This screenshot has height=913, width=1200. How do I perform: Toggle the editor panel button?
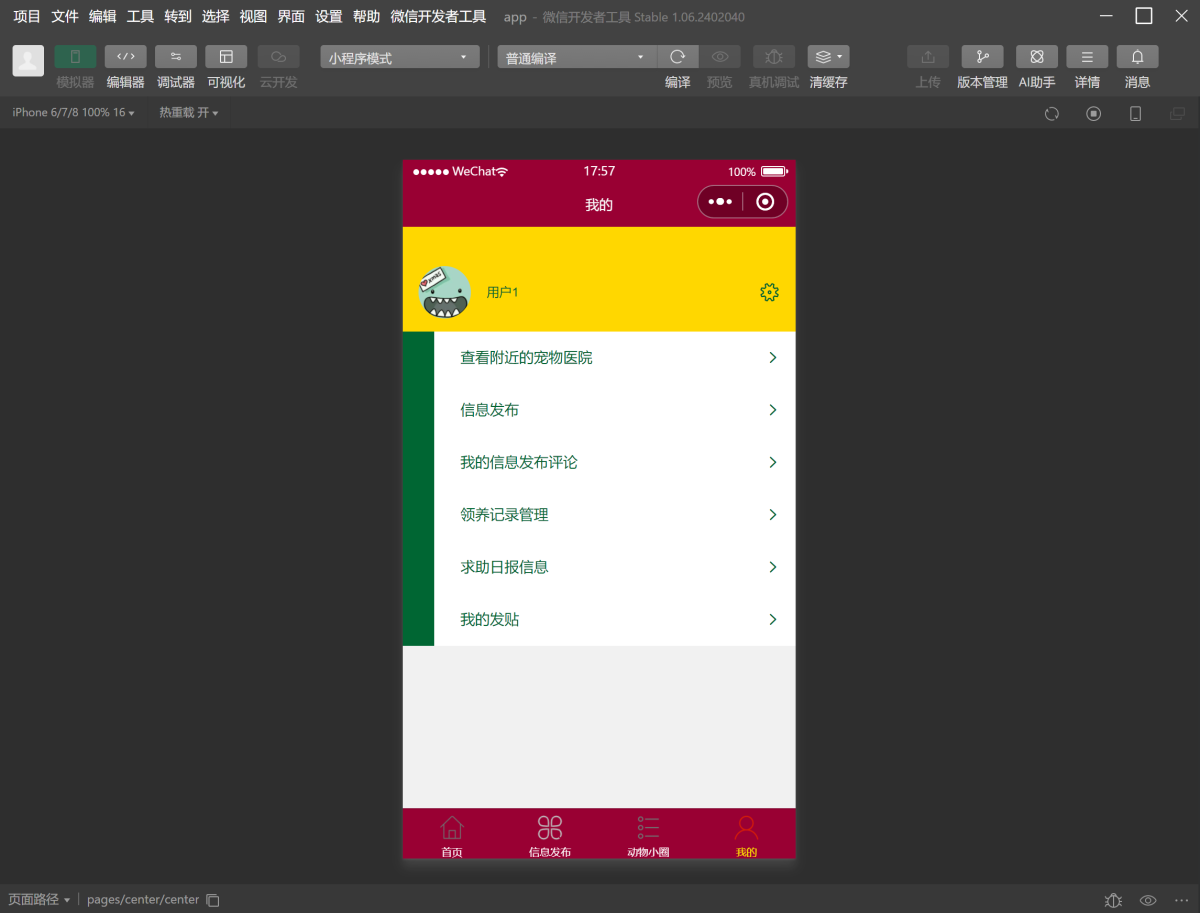[126, 57]
